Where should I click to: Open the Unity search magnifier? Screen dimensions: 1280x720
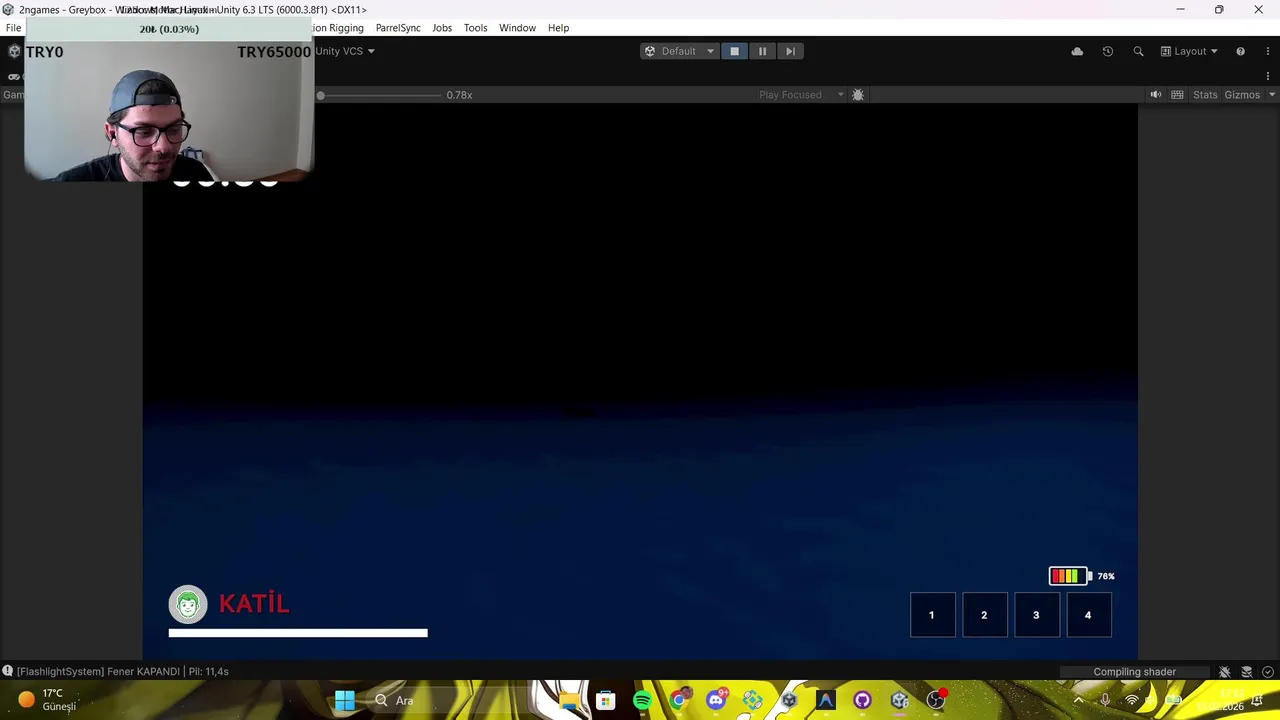click(1138, 51)
